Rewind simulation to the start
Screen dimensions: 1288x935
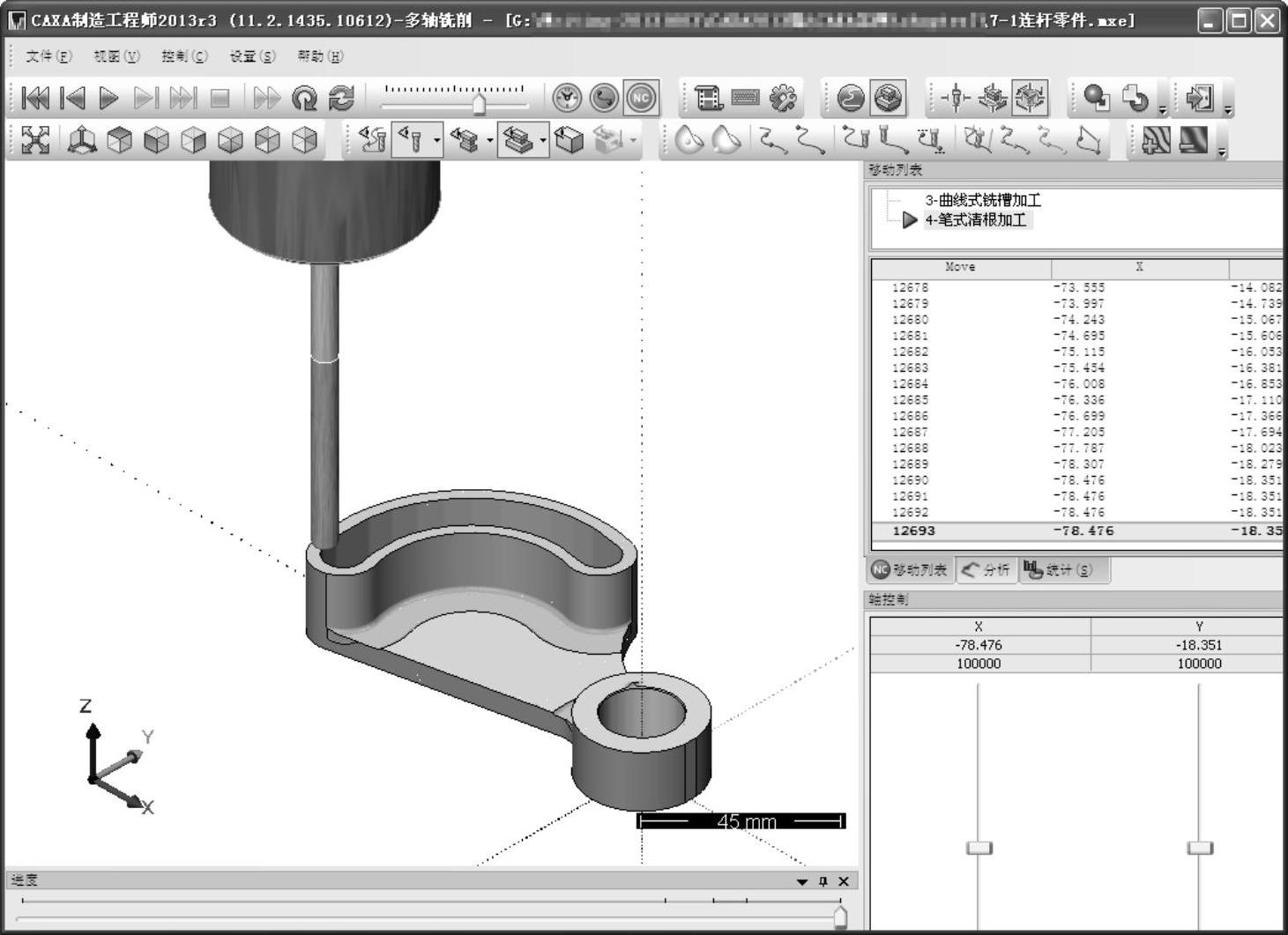click(35, 98)
